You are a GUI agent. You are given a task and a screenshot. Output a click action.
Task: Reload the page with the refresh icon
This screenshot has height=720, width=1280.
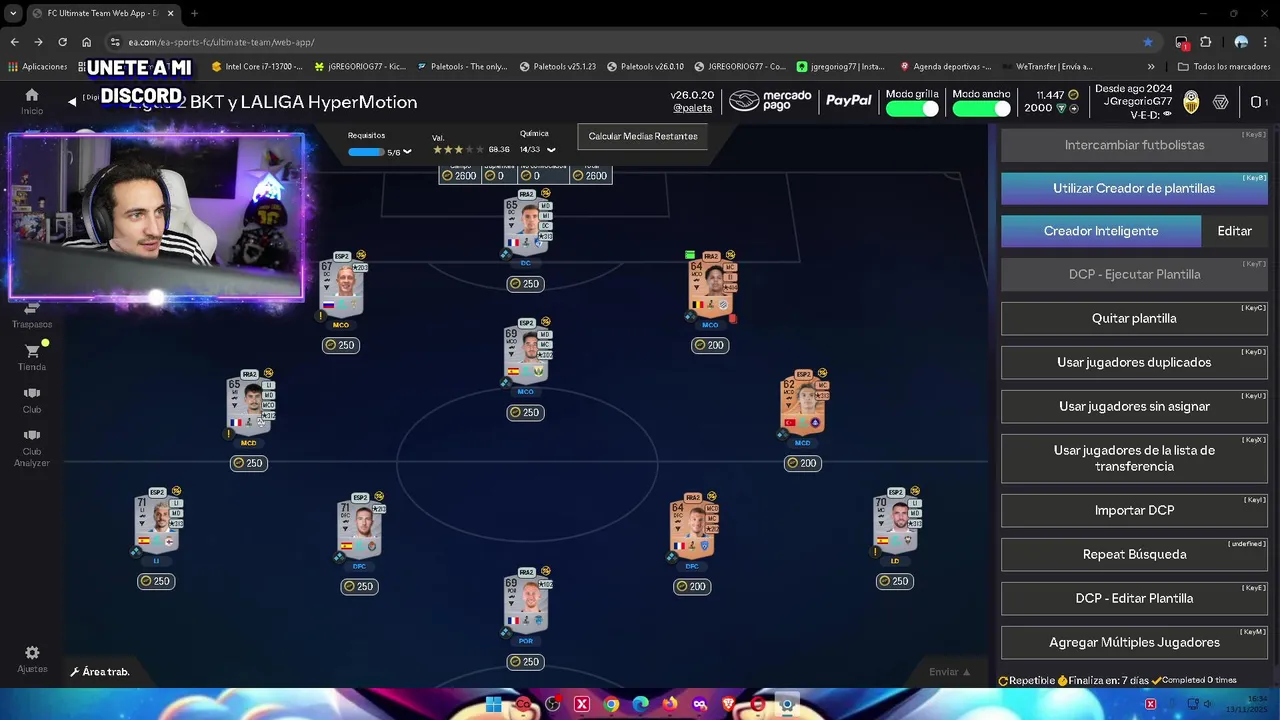62,42
